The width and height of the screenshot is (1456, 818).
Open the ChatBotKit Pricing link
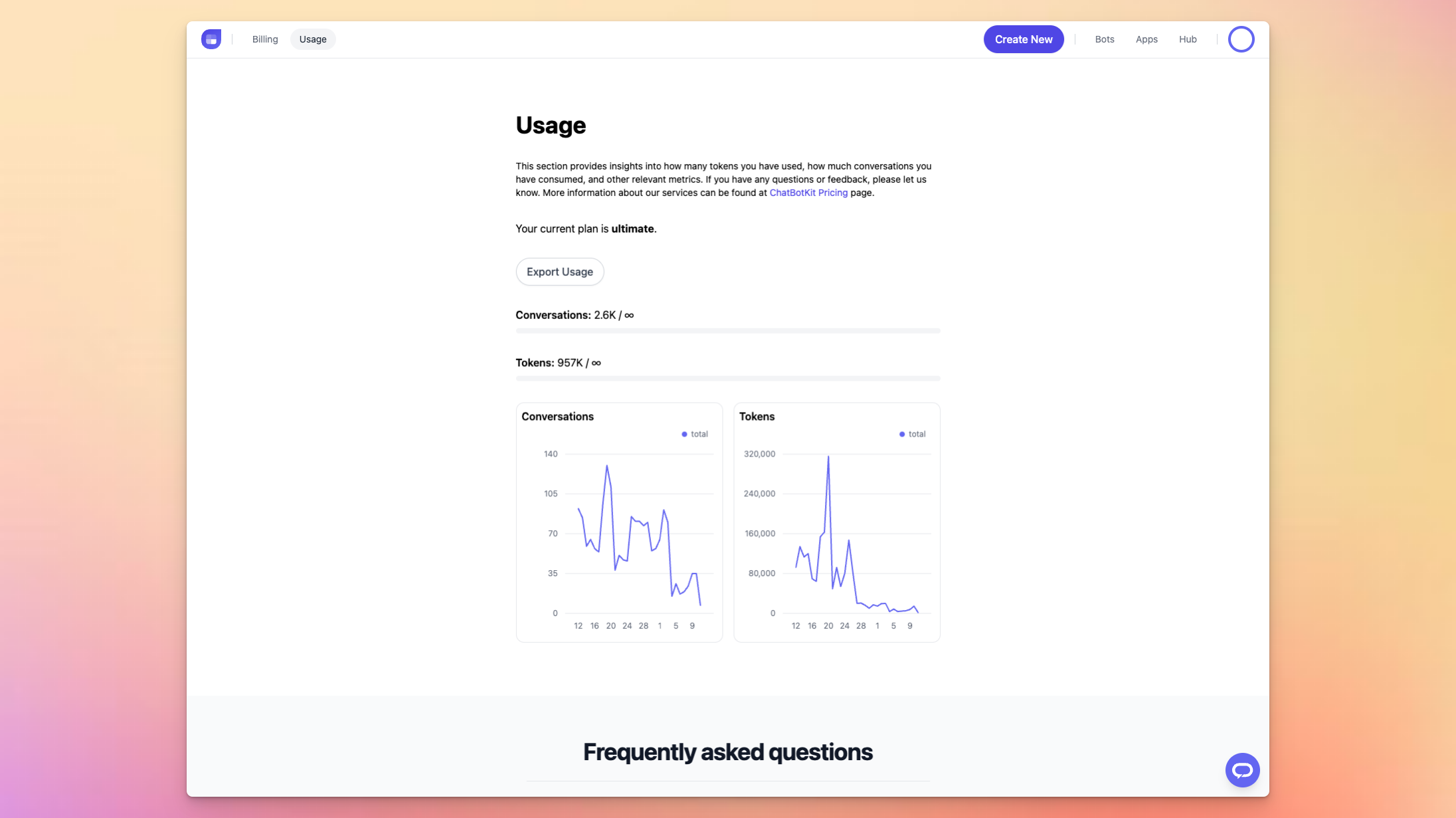(x=808, y=193)
